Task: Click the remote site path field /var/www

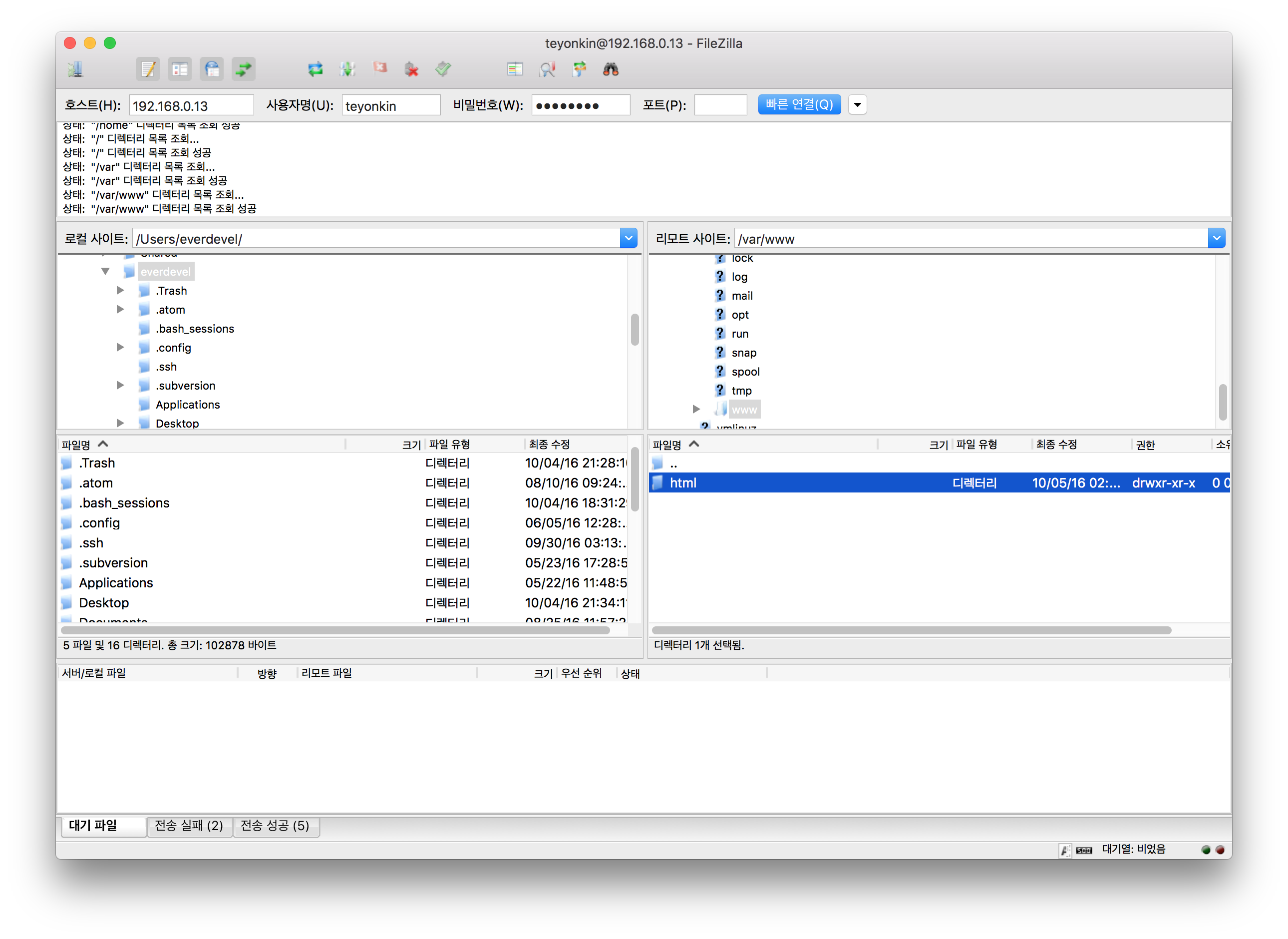Action: pos(971,239)
